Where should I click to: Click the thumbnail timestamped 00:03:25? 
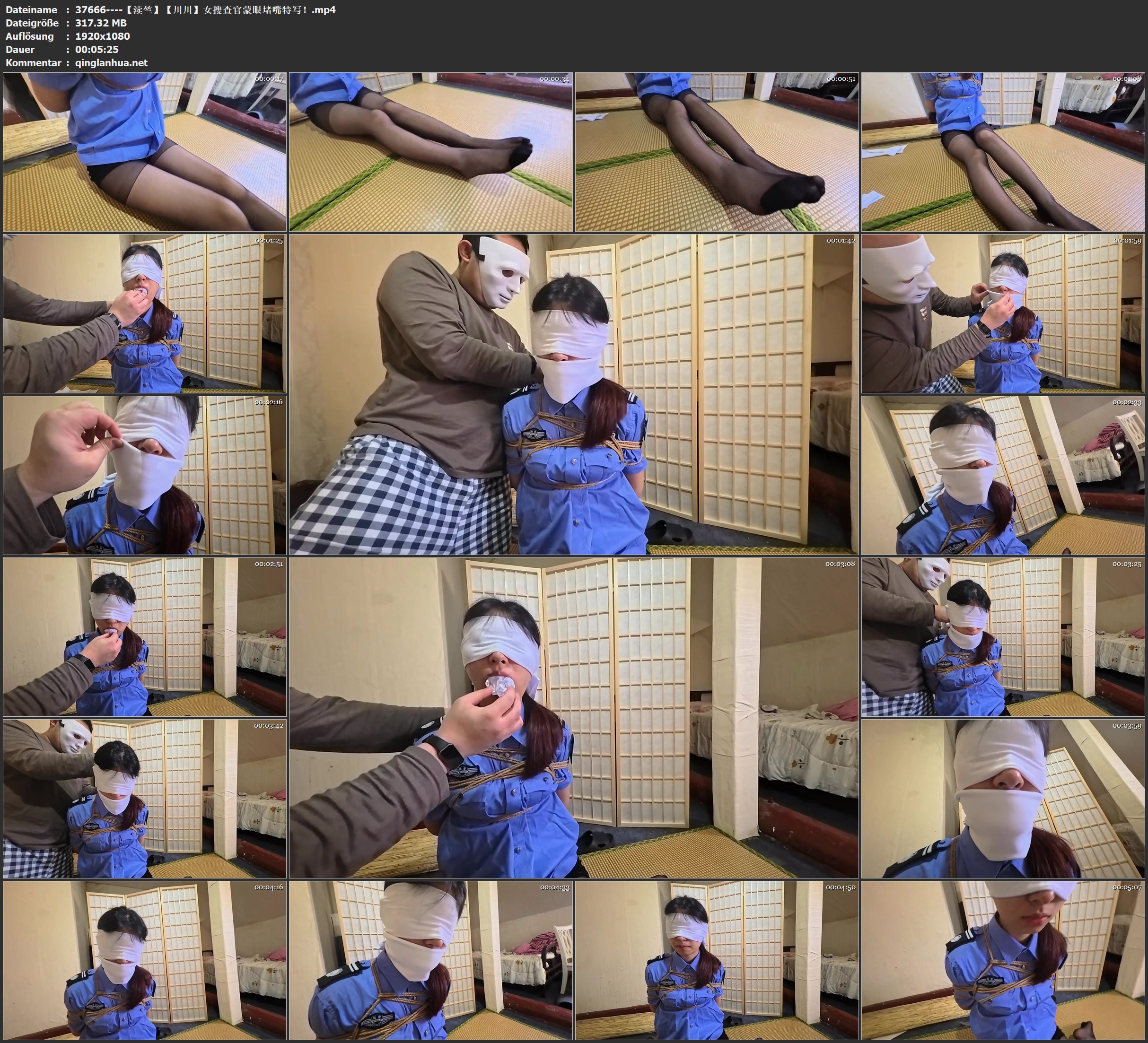(1003, 636)
